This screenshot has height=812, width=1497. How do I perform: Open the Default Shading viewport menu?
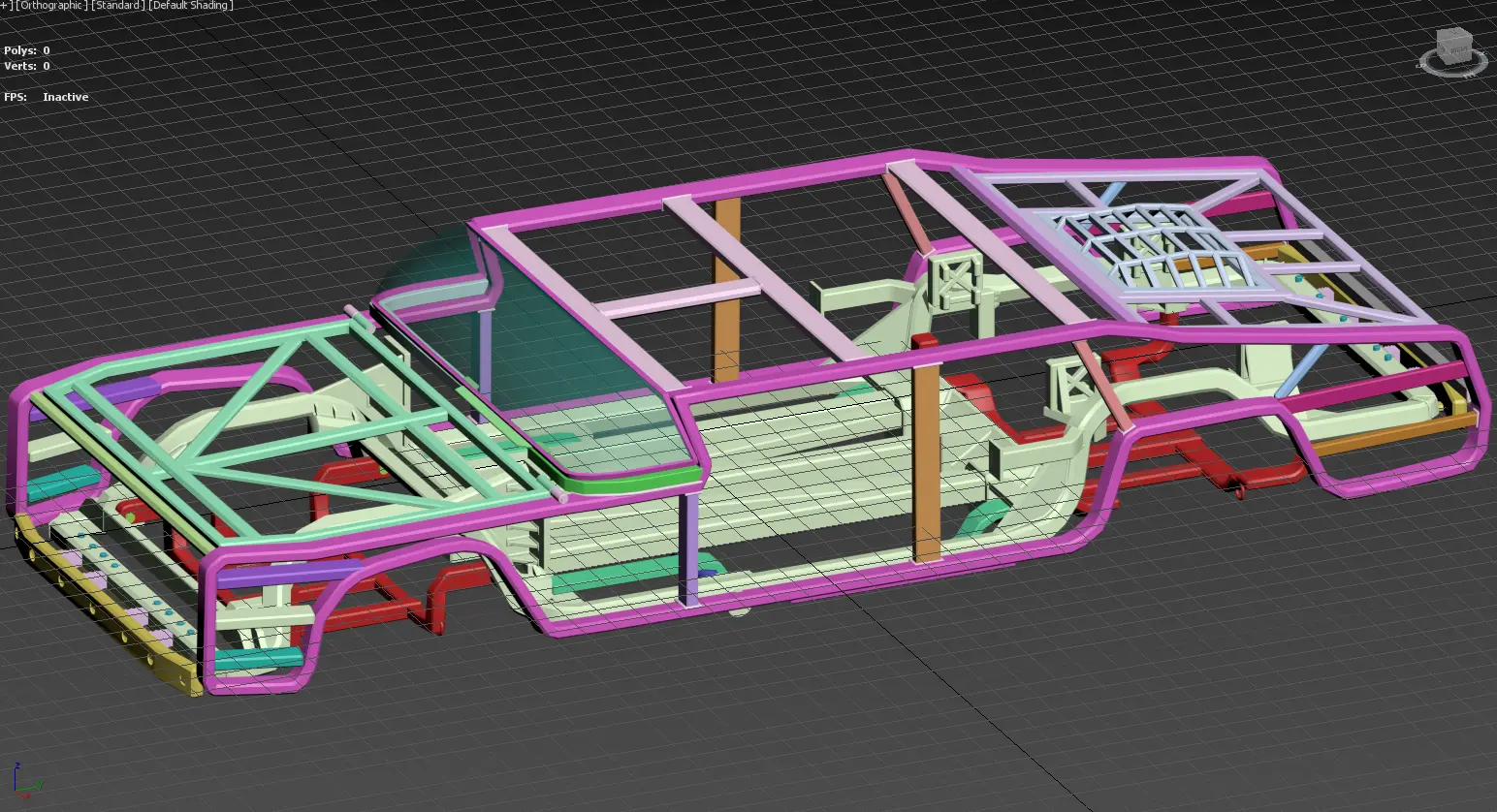(x=191, y=6)
